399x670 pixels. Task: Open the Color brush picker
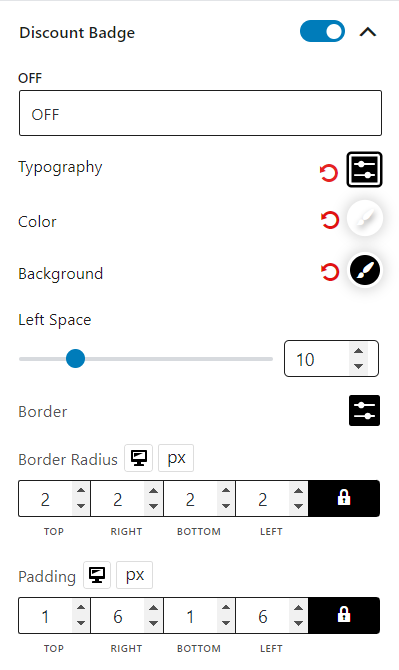tap(364, 218)
